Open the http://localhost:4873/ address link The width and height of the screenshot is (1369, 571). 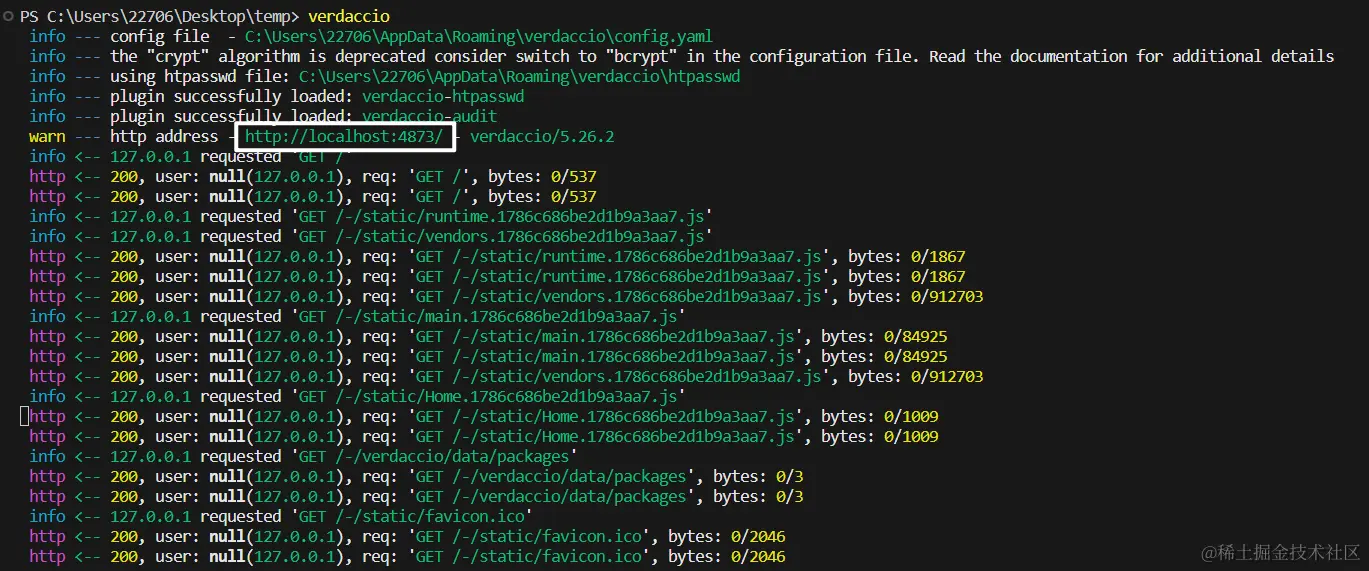point(343,136)
